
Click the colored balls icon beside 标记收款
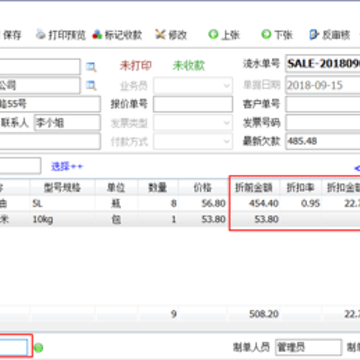[x=97, y=35]
